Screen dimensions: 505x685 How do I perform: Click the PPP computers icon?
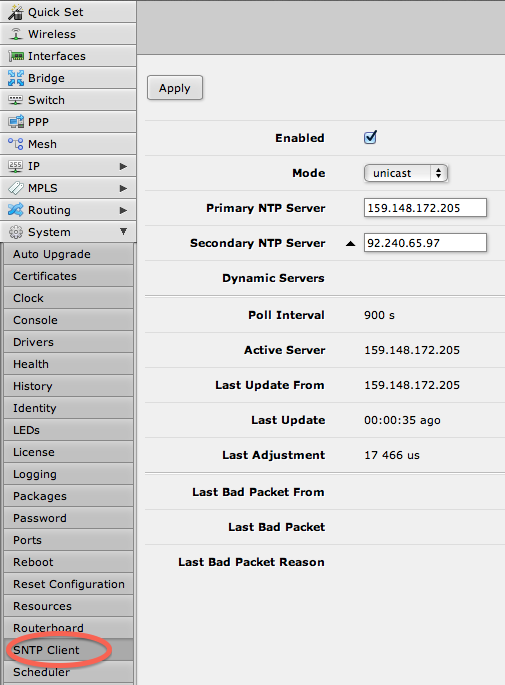[16, 122]
